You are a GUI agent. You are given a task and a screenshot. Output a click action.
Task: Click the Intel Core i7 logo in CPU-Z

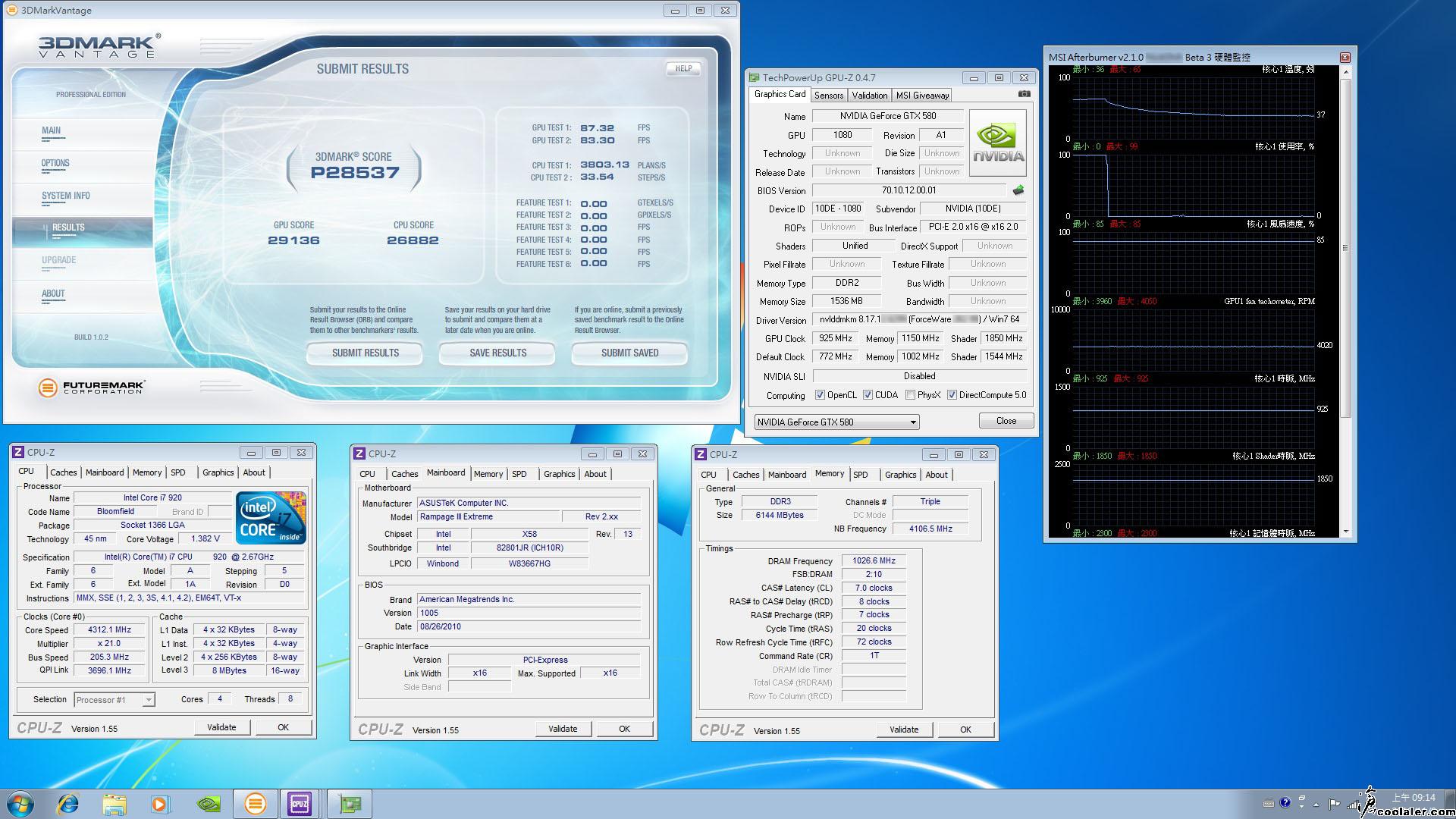[271, 517]
